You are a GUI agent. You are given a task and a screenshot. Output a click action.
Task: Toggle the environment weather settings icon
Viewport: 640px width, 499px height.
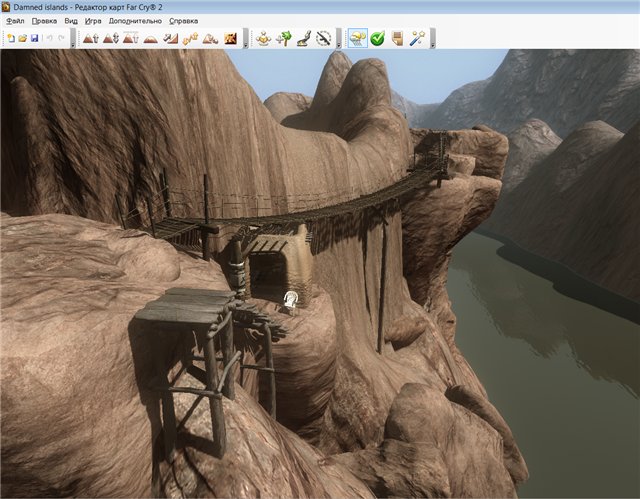click(x=358, y=38)
